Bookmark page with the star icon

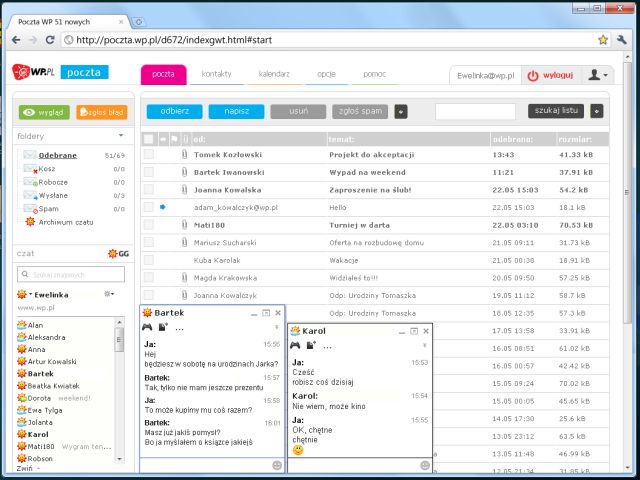[603, 40]
